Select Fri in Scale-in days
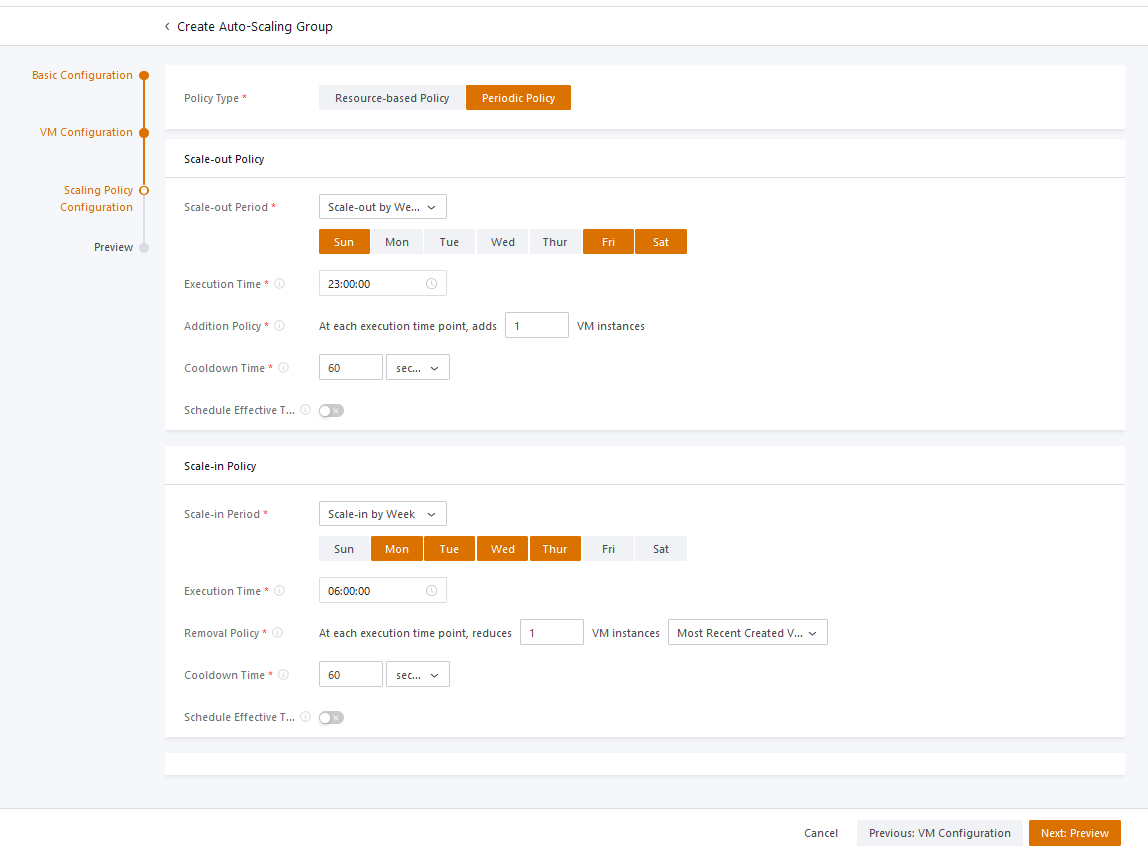 pyautogui.click(x=608, y=549)
